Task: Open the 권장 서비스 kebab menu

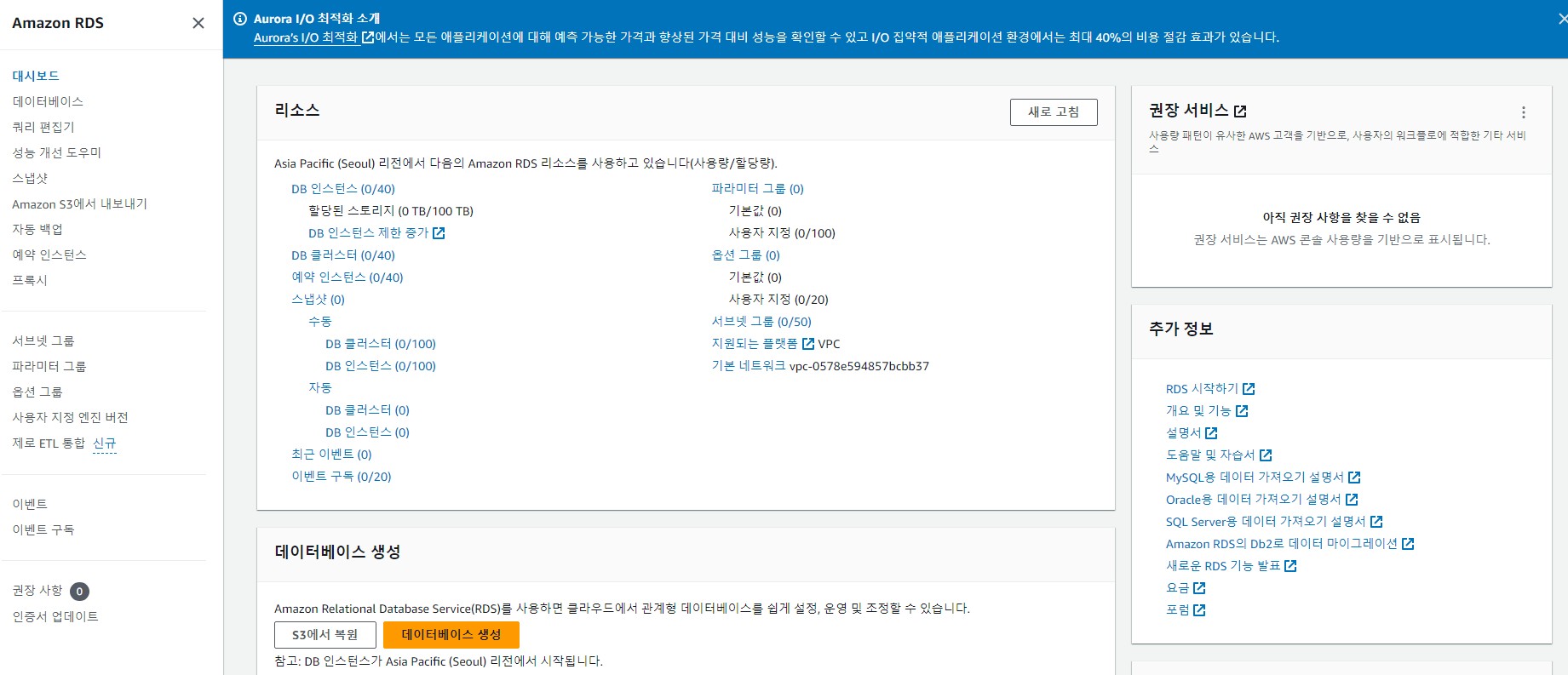Action: [1523, 112]
